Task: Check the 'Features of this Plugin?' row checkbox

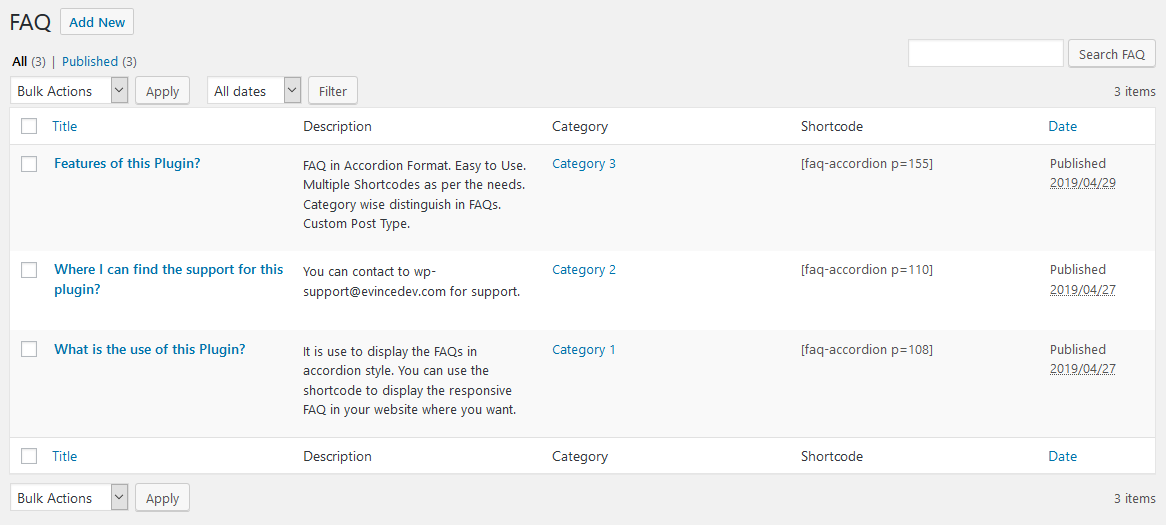Action: [x=29, y=164]
